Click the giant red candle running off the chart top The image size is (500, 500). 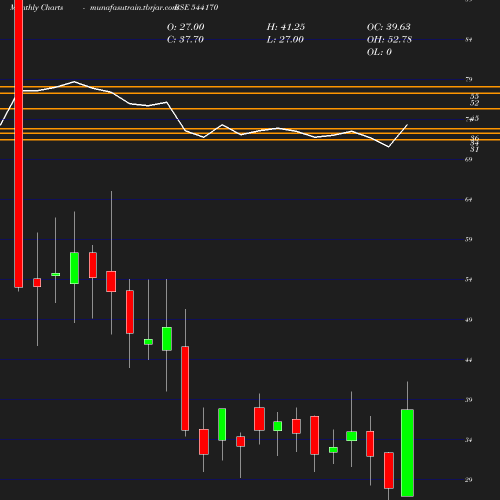coord(19,144)
